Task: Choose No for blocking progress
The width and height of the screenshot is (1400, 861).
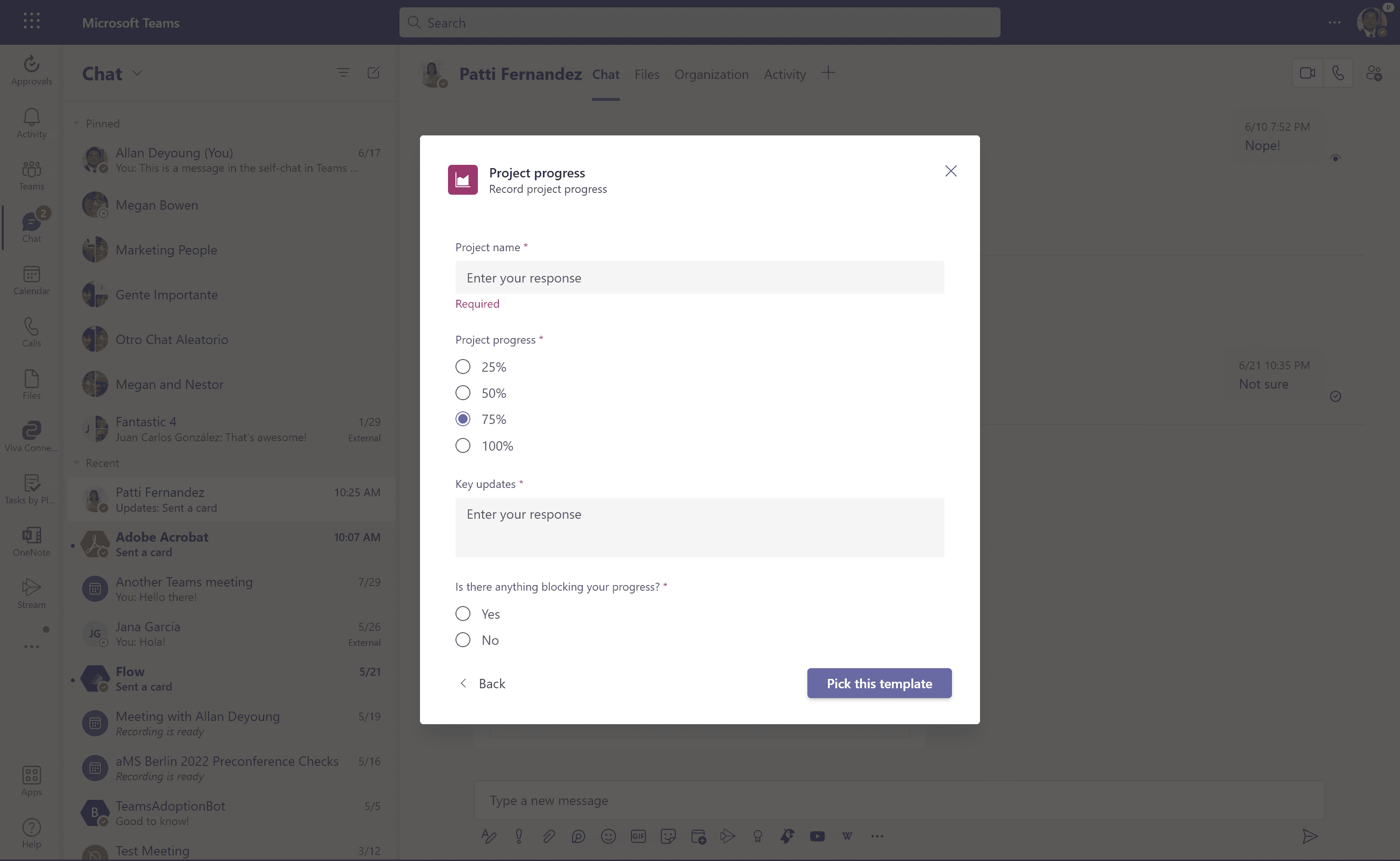Action: tap(462, 640)
